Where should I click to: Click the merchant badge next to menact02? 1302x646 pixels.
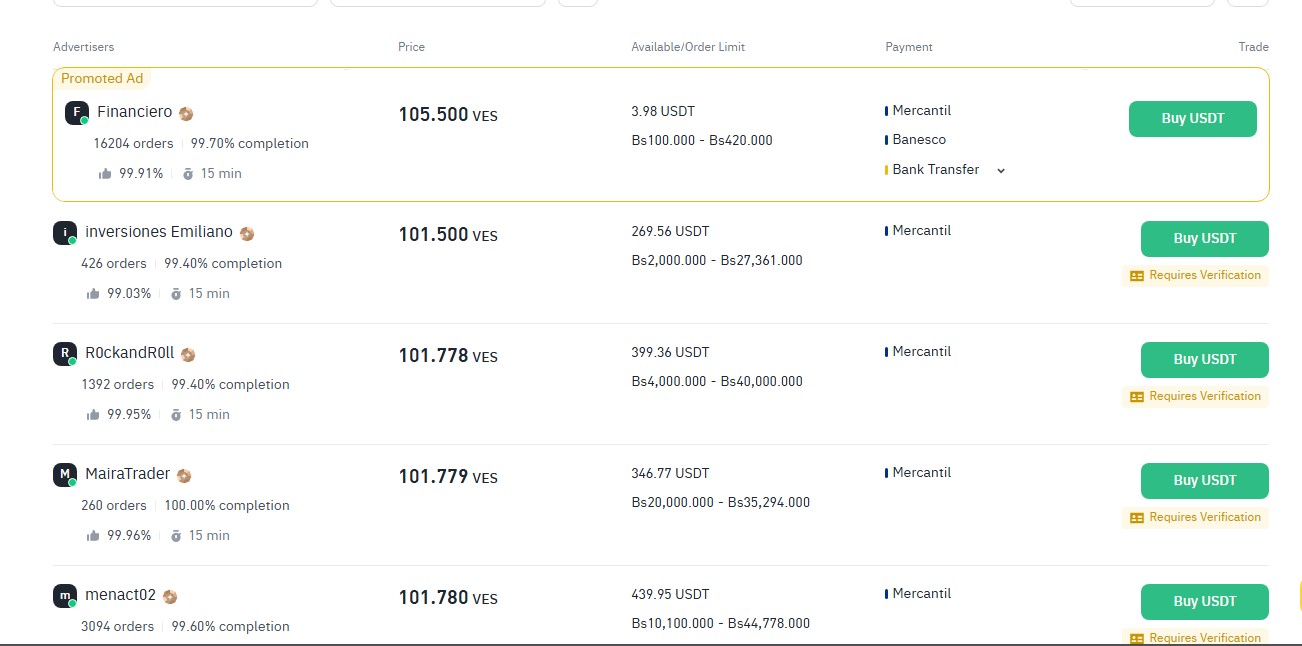170,596
